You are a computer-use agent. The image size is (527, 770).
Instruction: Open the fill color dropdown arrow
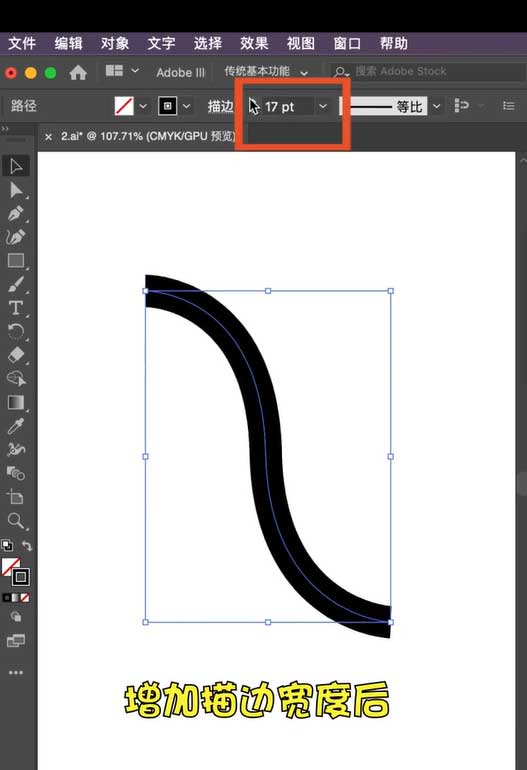tap(143, 106)
